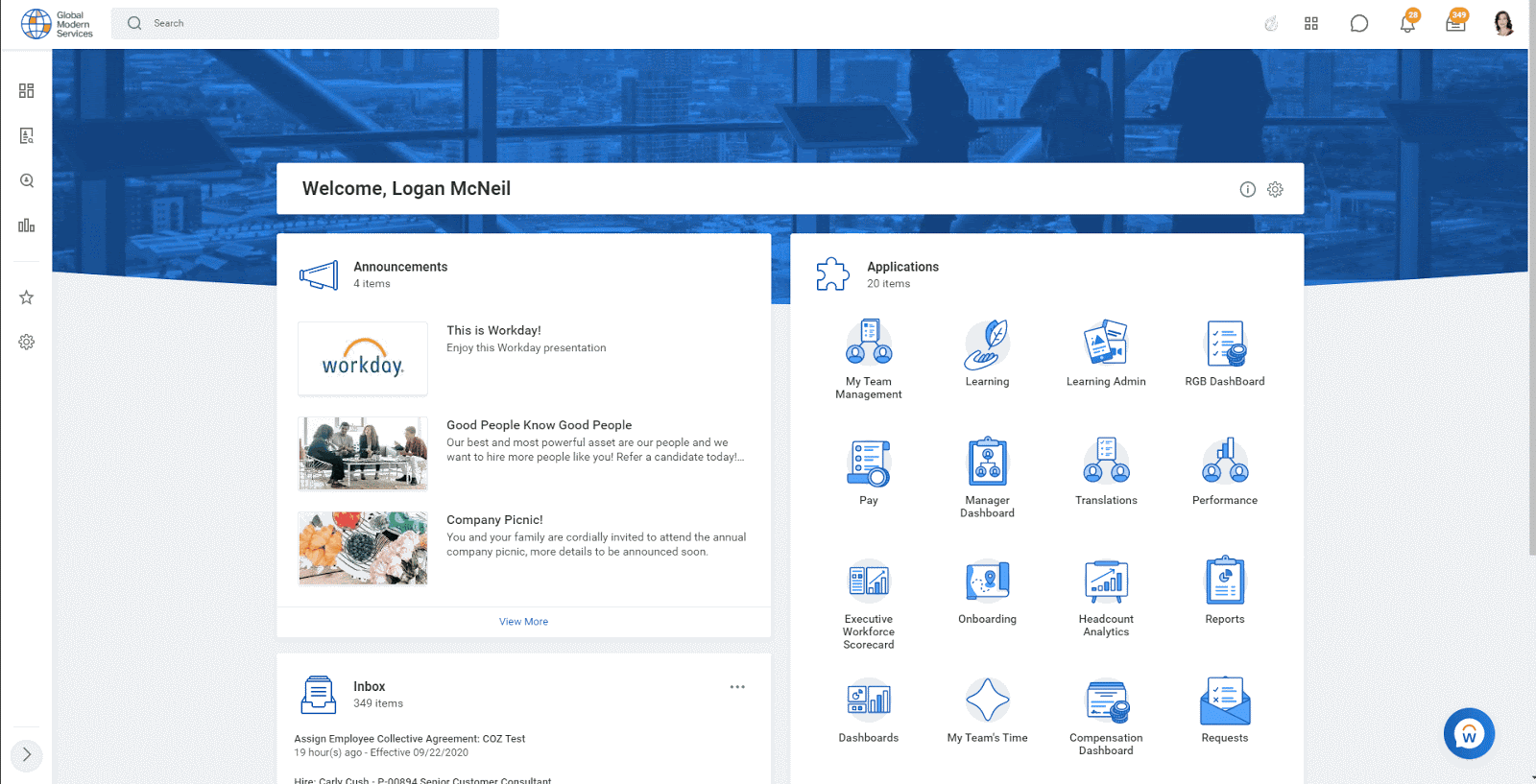
Task: Click '19 hour(s) ago - Effective 09/22/2020' text
Action: [x=381, y=752]
